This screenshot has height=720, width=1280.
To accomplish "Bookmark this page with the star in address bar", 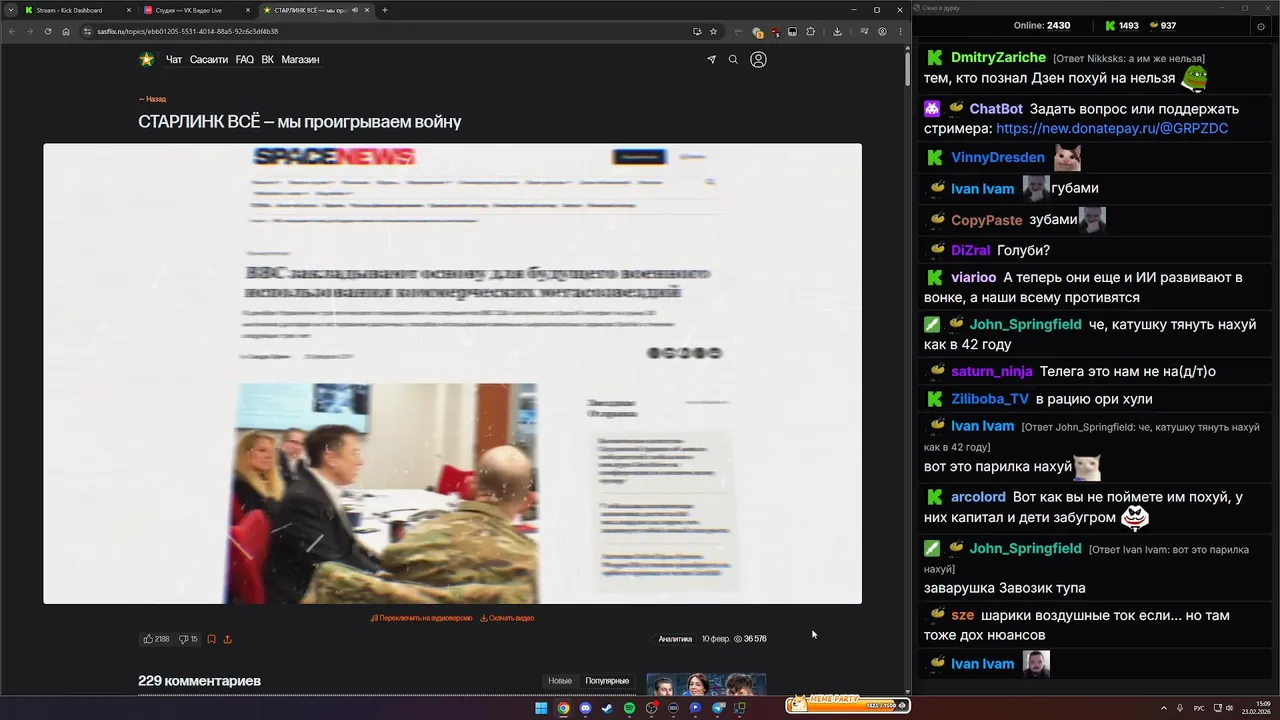I will click(x=713, y=31).
